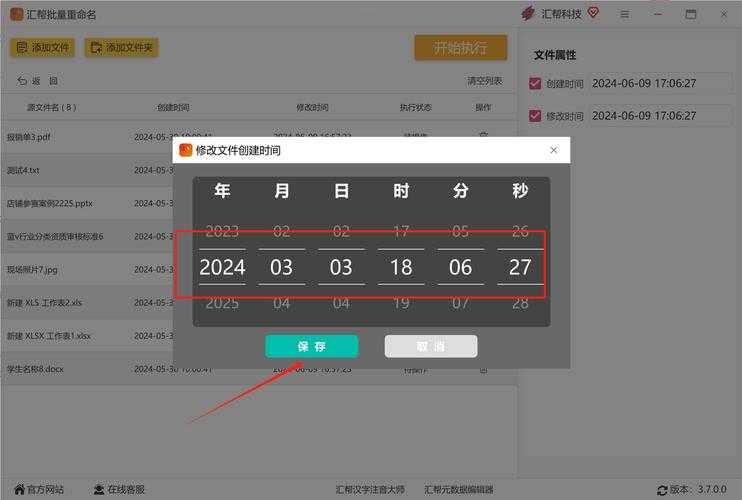This screenshot has width=742, height=500.
Task: Click the version refresh icon
Action: [x=662, y=490]
